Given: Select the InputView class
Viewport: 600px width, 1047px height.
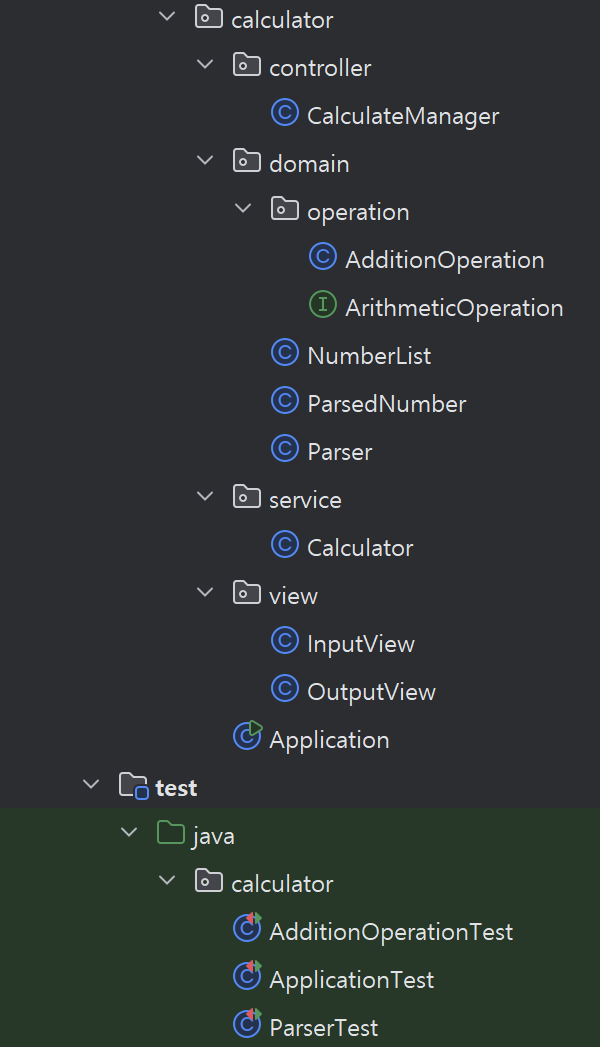Looking at the screenshot, I should point(360,644).
